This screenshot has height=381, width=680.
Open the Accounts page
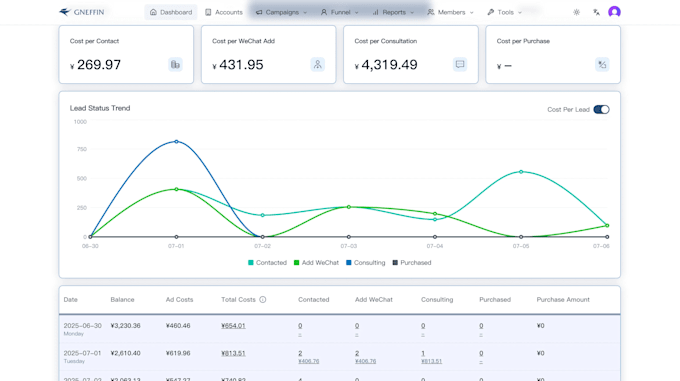click(x=224, y=12)
